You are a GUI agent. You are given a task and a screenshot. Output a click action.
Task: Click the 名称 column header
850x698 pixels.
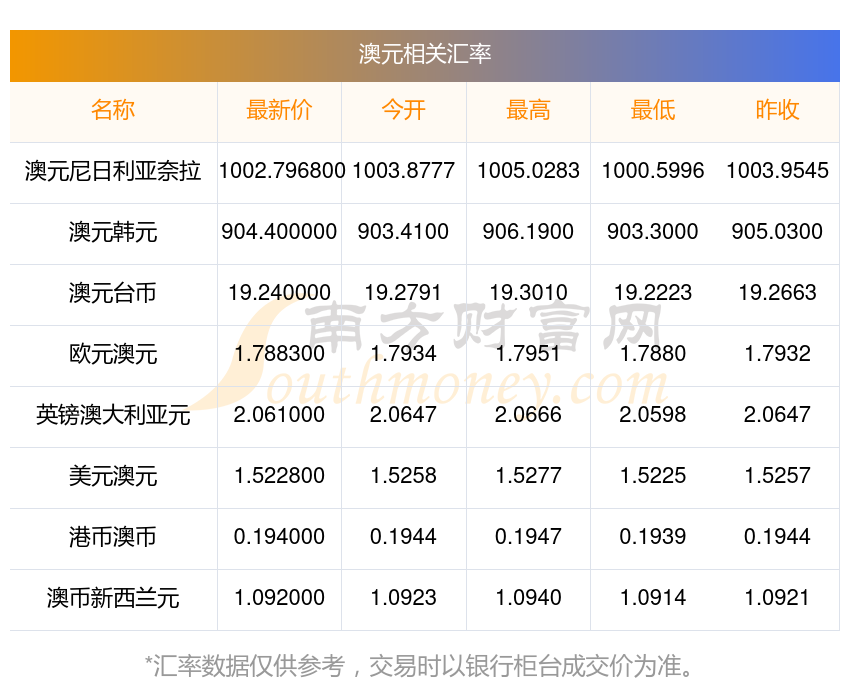(113, 110)
